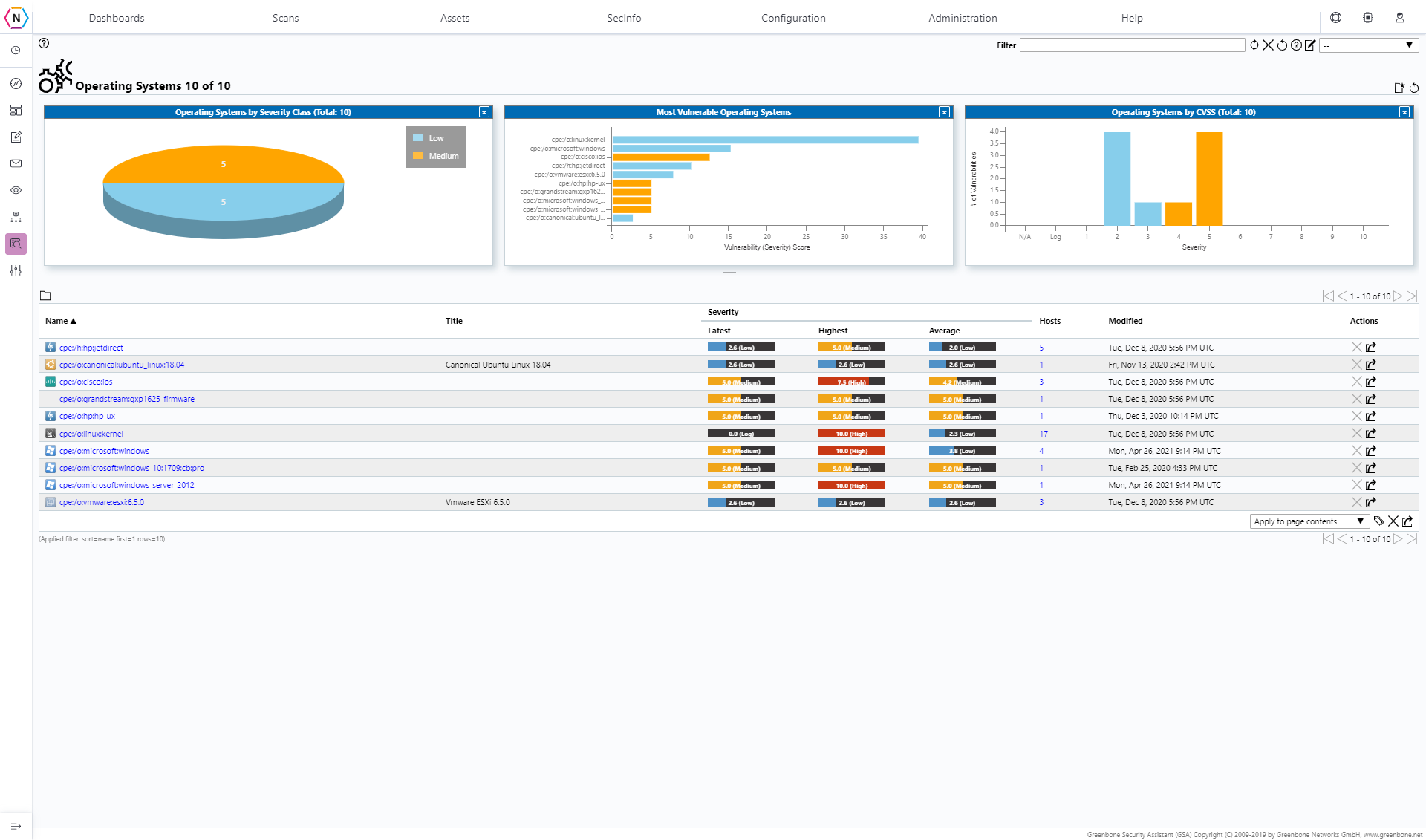
Task: Open the edit filter dialog icon
Action: click(1310, 45)
